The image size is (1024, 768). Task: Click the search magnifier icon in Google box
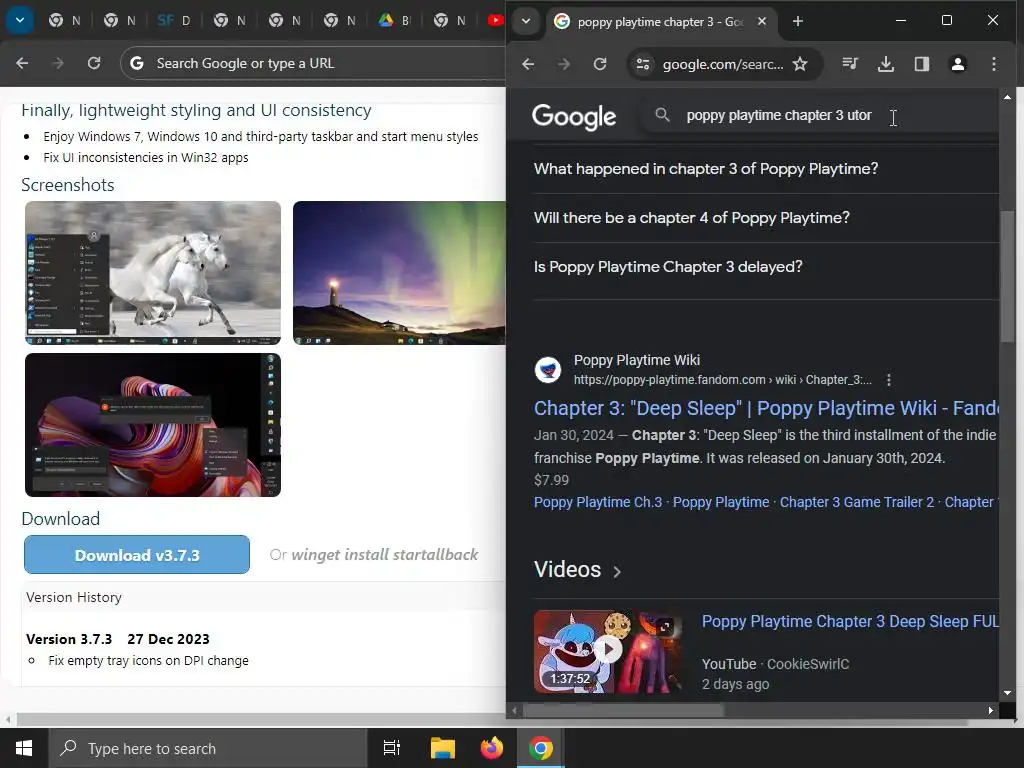click(662, 116)
